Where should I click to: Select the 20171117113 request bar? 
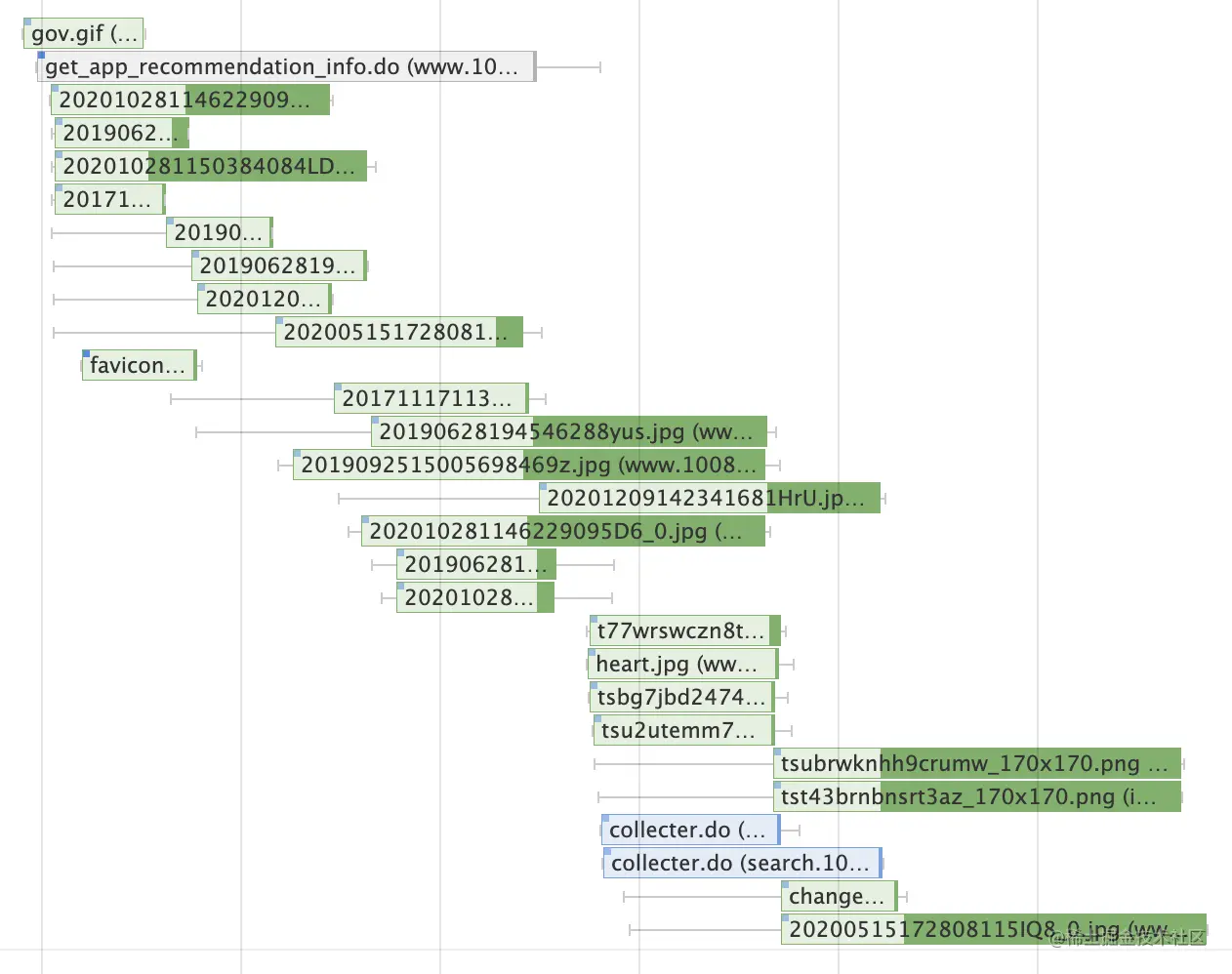tap(431, 398)
